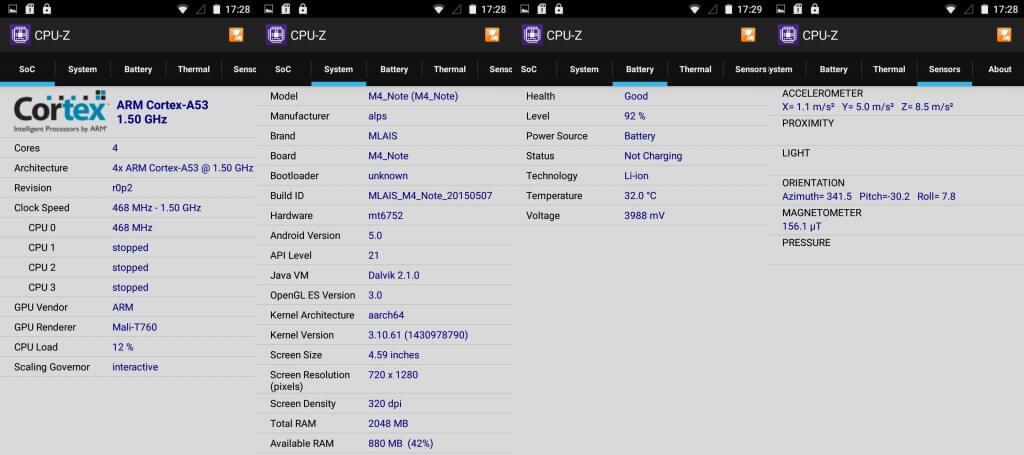Open the orange trophy icon on the SoC screen
Screen dimensions: 1024x455
point(236,35)
